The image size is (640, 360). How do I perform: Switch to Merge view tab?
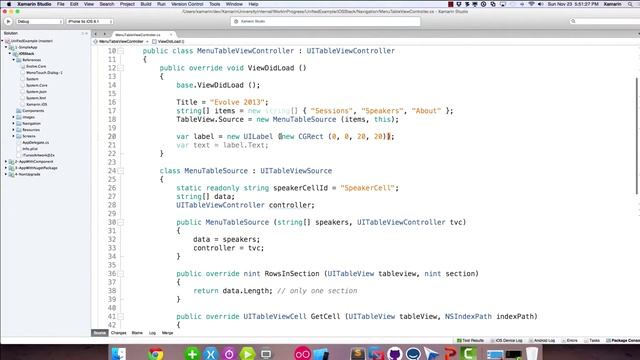click(167, 333)
